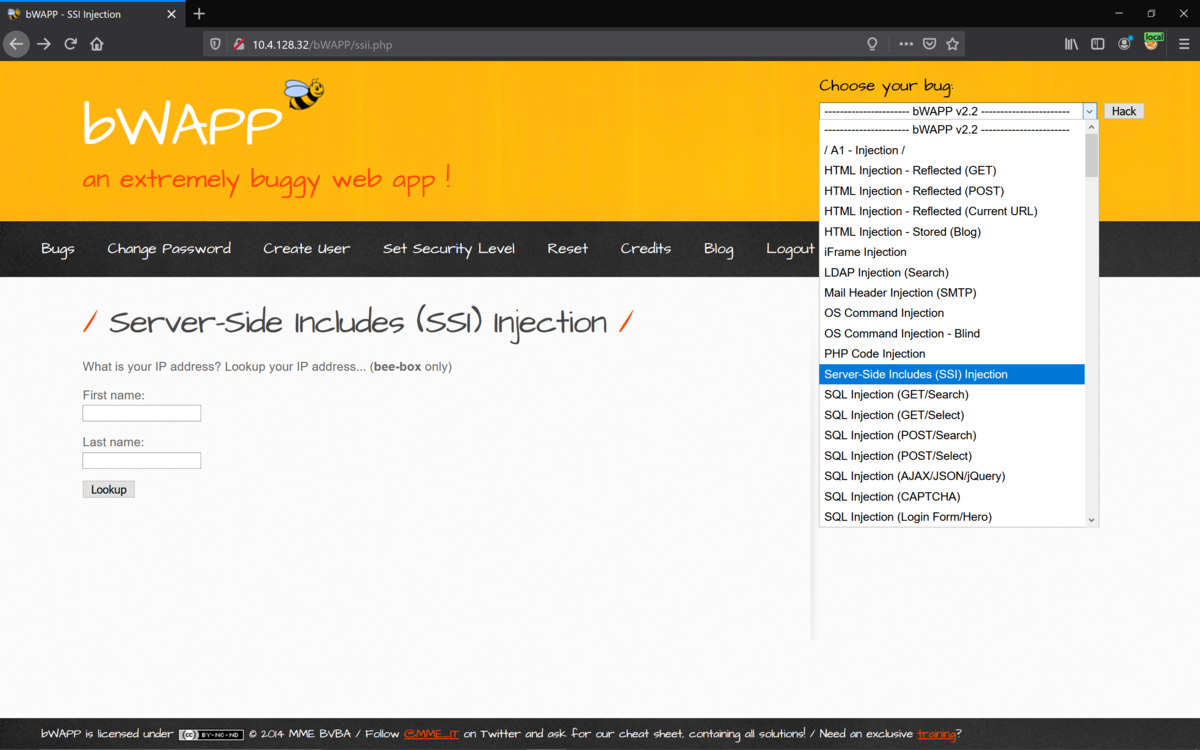Go back with the browser back arrow

(16, 44)
